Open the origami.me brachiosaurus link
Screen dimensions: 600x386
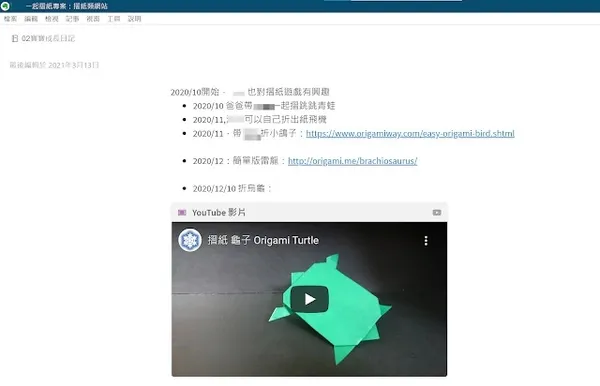(352, 161)
